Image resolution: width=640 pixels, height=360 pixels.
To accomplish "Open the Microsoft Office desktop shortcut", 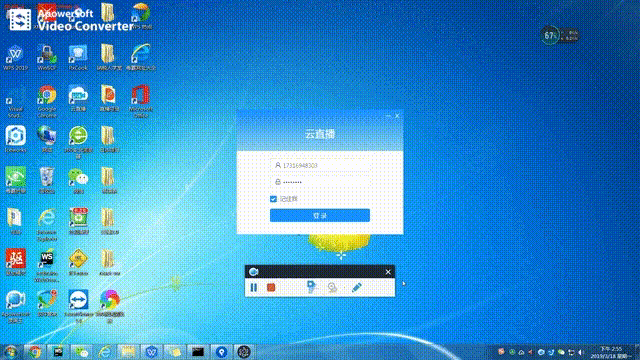I will click(140, 101).
